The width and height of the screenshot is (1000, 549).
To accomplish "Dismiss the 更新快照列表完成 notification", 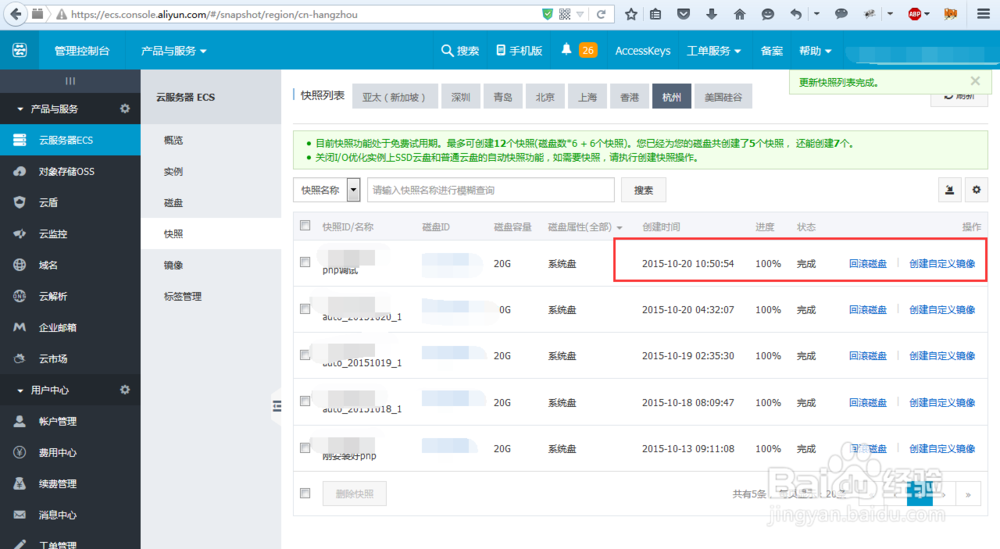I will (975, 81).
